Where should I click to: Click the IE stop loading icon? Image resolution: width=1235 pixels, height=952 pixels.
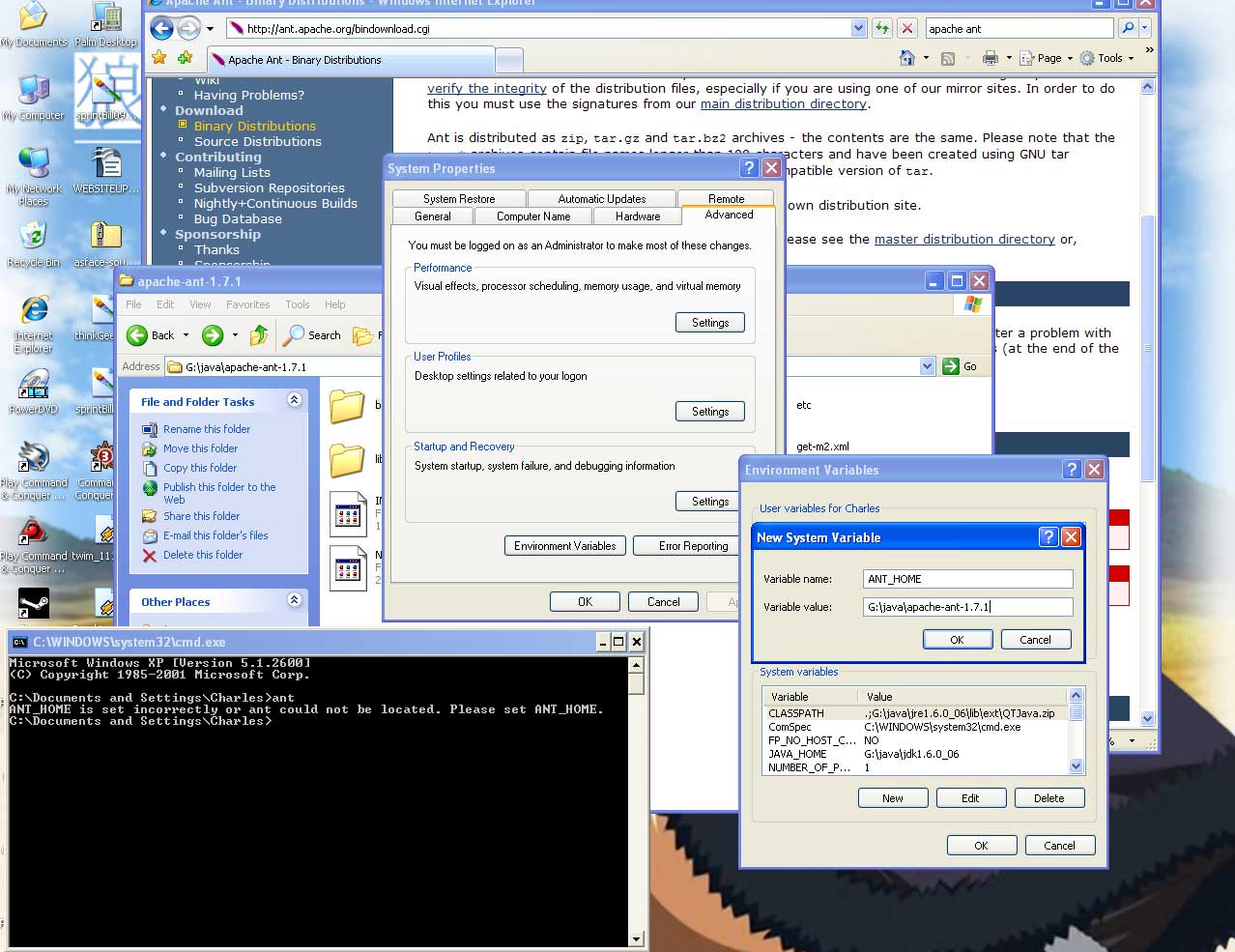[906, 28]
